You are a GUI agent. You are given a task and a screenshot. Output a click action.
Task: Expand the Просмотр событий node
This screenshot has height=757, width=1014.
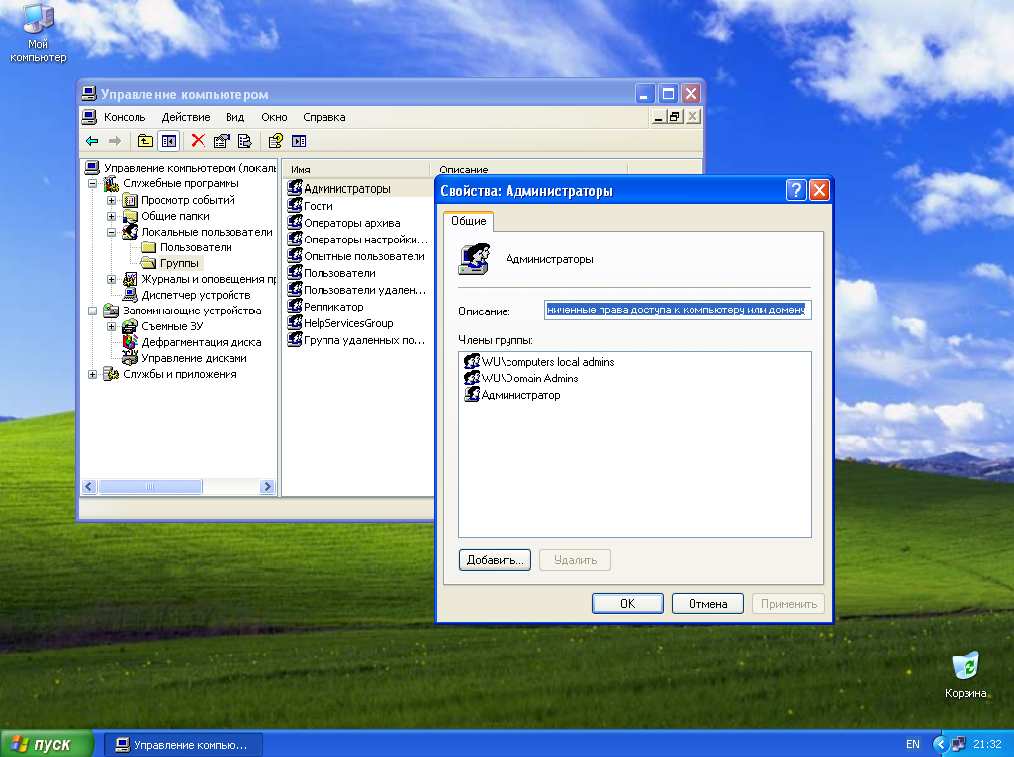[111, 200]
